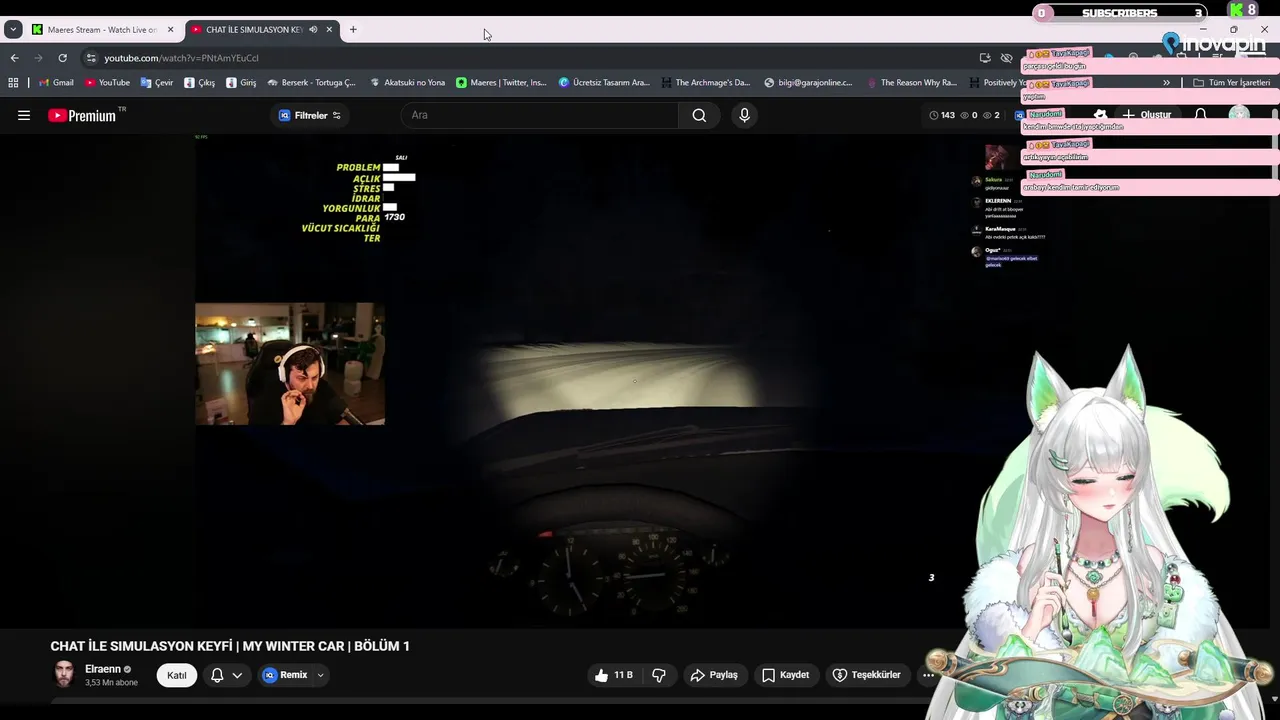Viewport: 1280px width, 720px height.
Task: Open Ücretsiz Tasarım bookmark
Action: pyautogui.click(x=604, y=83)
